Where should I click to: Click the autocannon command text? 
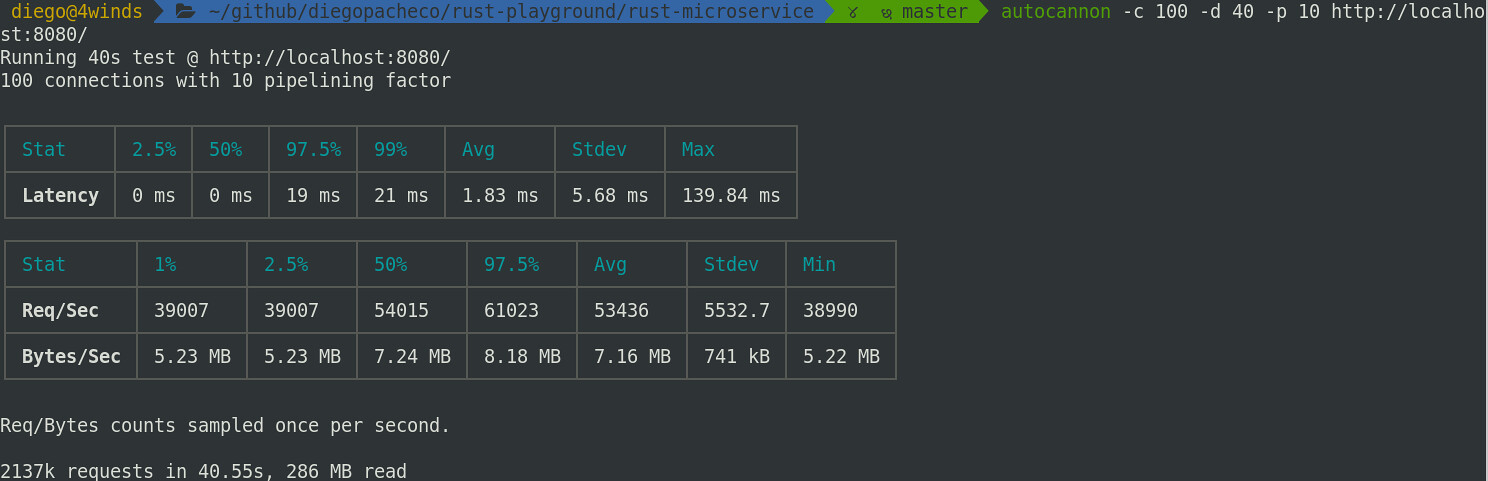[1056, 12]
